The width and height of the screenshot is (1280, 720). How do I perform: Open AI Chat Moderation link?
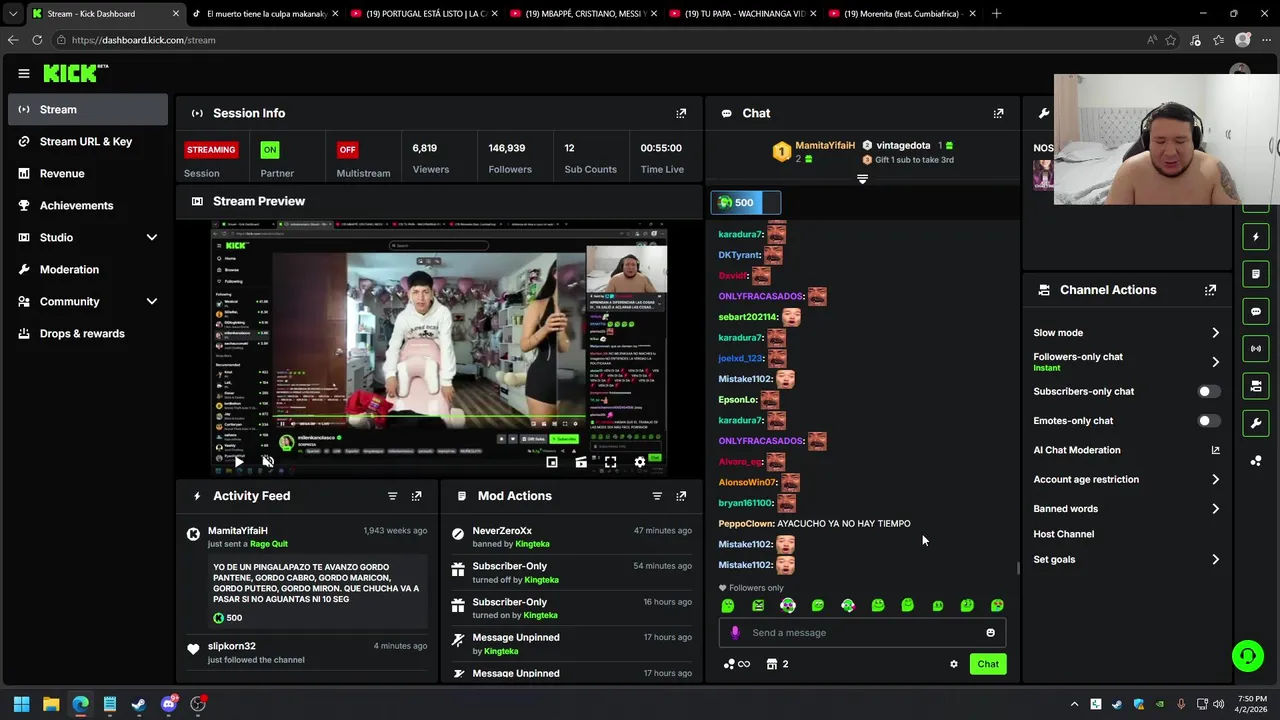pos(1127,450)
